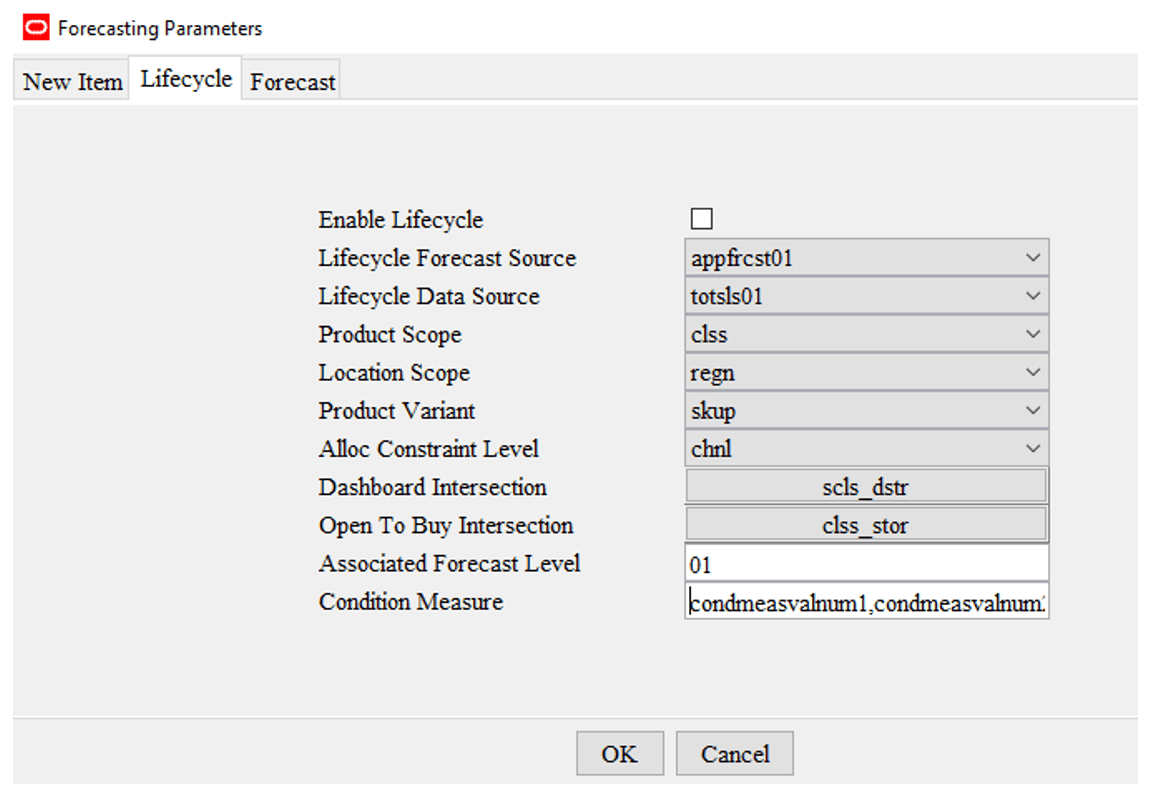Open the Location Scope dropdown set to regn

865,371
